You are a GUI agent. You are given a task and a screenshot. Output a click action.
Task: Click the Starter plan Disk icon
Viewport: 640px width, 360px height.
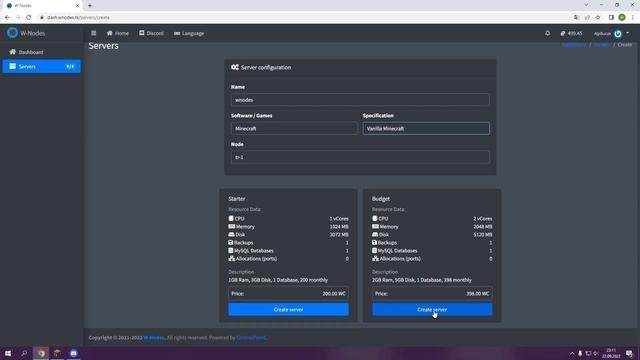pos(231,234)
